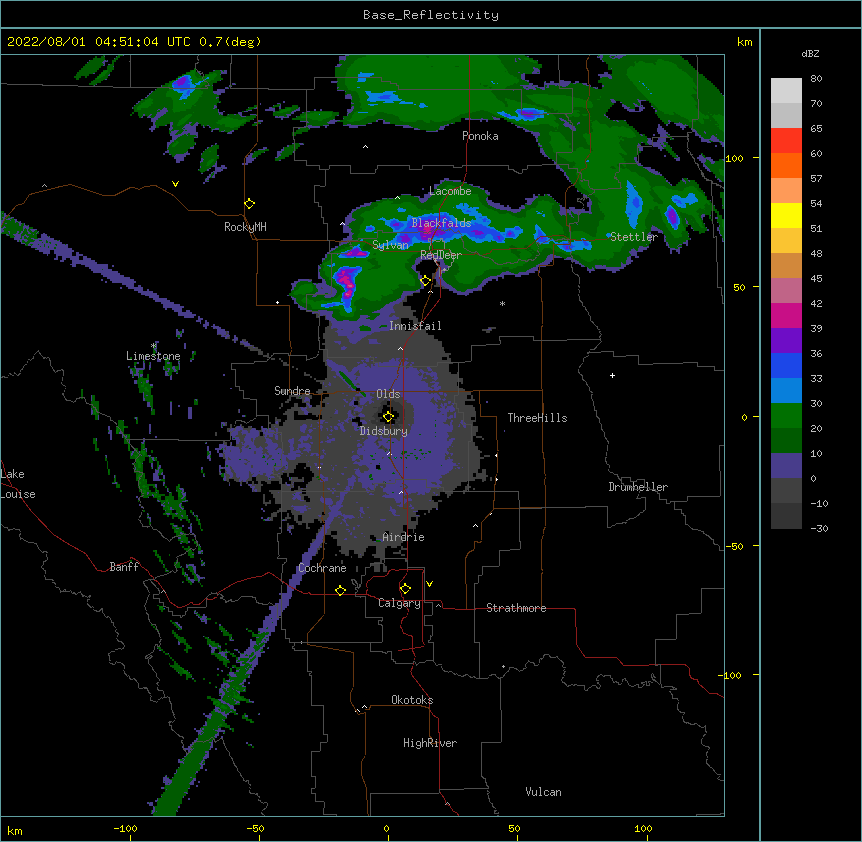
Task: Click the Cochrane city label
Action: click(322, 568)
